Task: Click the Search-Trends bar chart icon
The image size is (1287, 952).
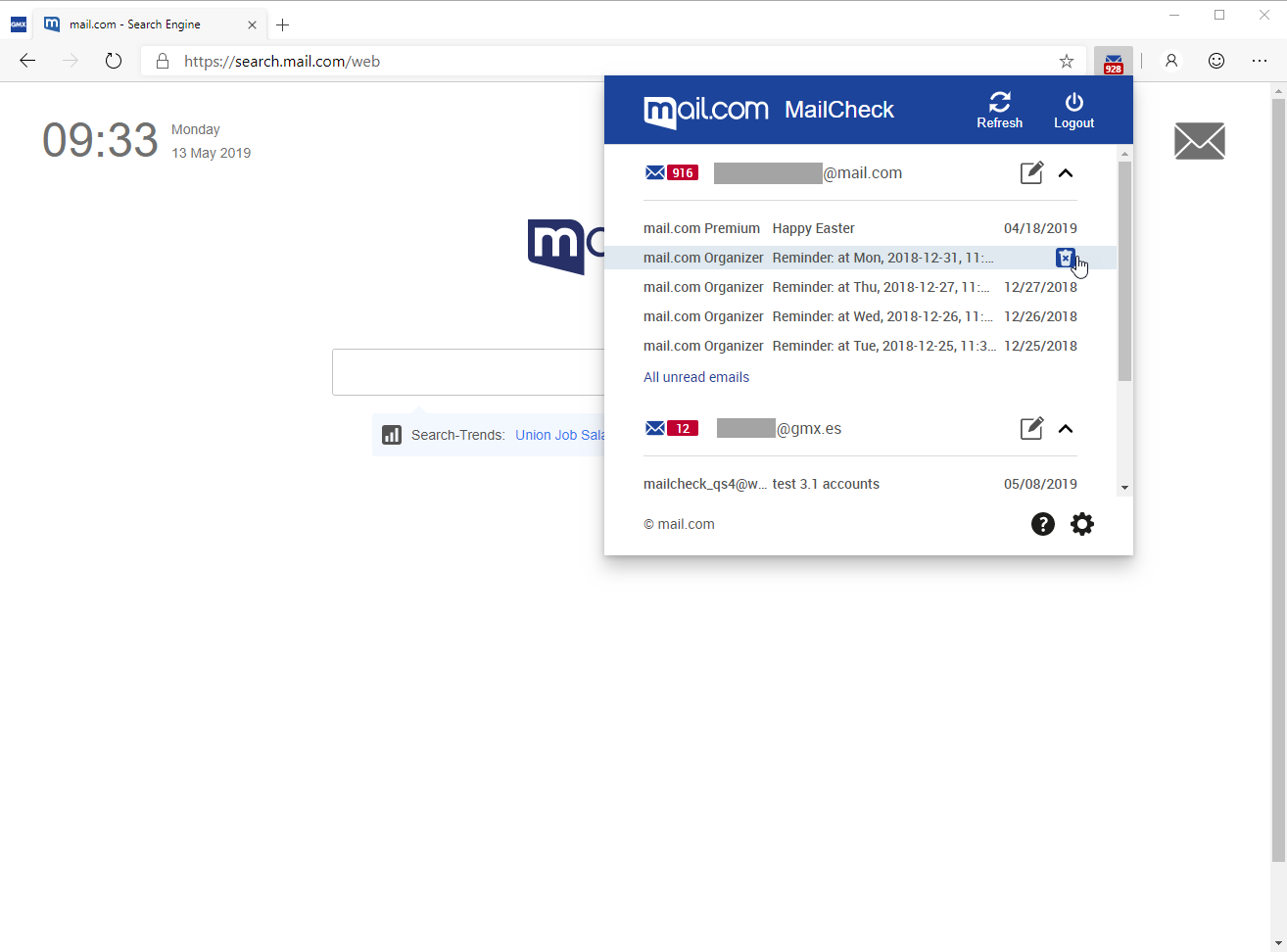Action: 392,435
